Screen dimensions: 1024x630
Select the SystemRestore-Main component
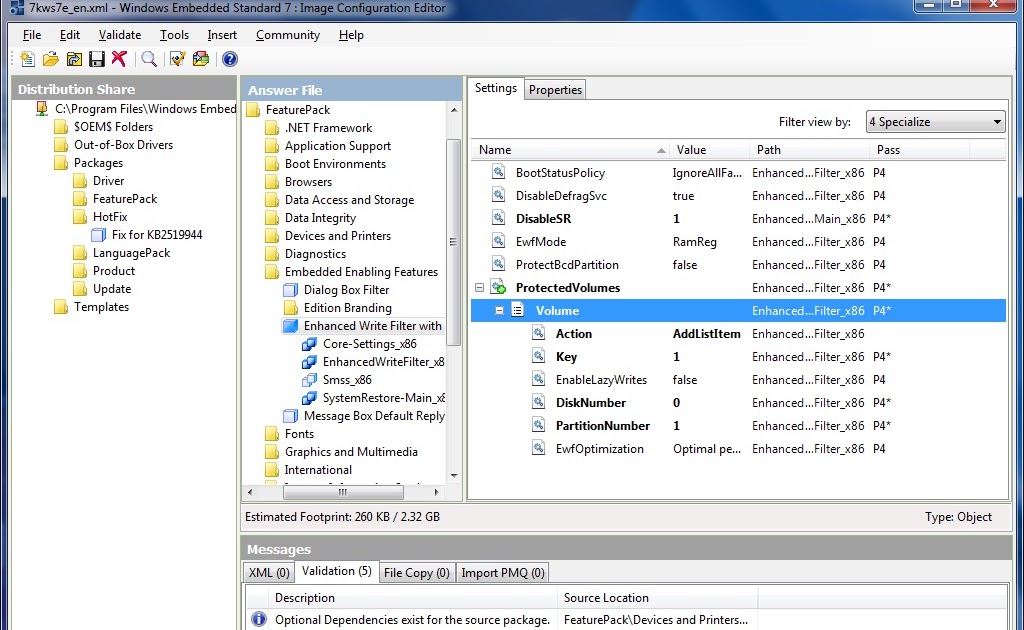(x=383, y=398)
